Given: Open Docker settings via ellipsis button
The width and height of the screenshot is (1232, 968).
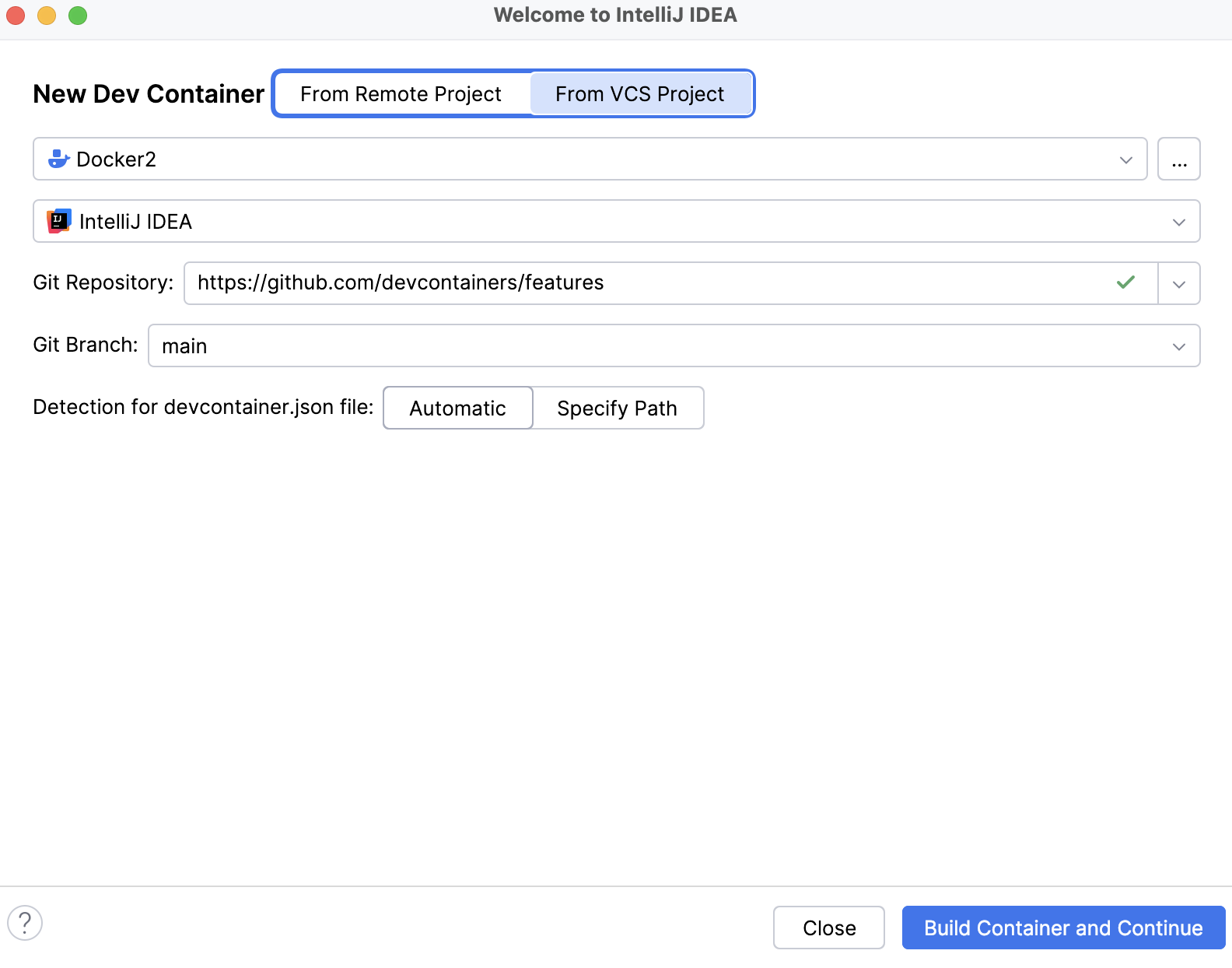Looking at the screenshot, I should [1178, 159].
